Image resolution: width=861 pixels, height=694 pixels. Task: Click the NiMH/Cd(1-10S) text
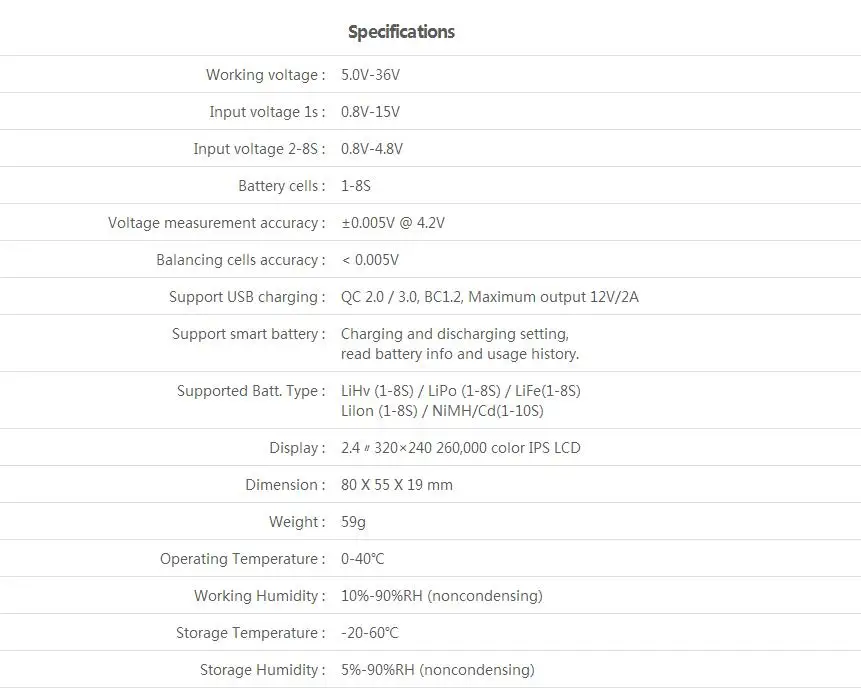click(488, 411)
